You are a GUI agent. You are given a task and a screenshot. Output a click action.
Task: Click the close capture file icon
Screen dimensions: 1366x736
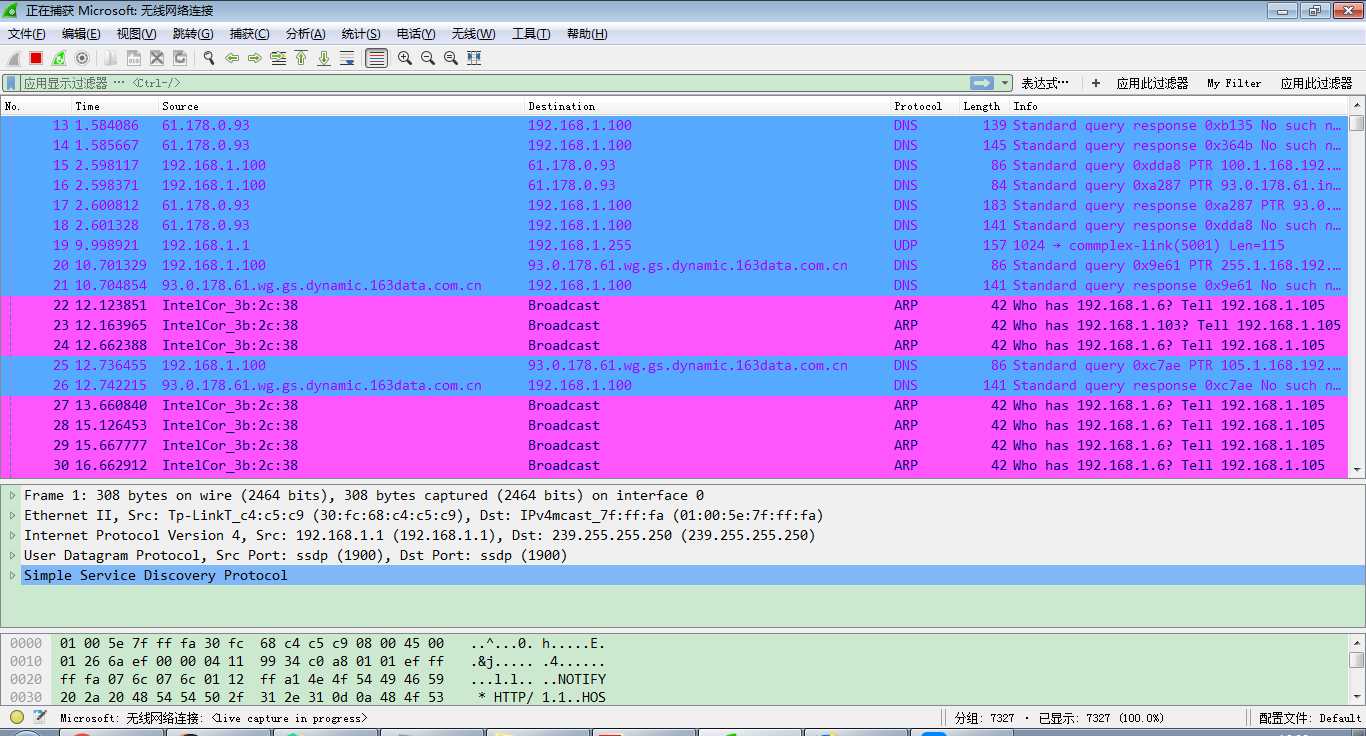157,58
